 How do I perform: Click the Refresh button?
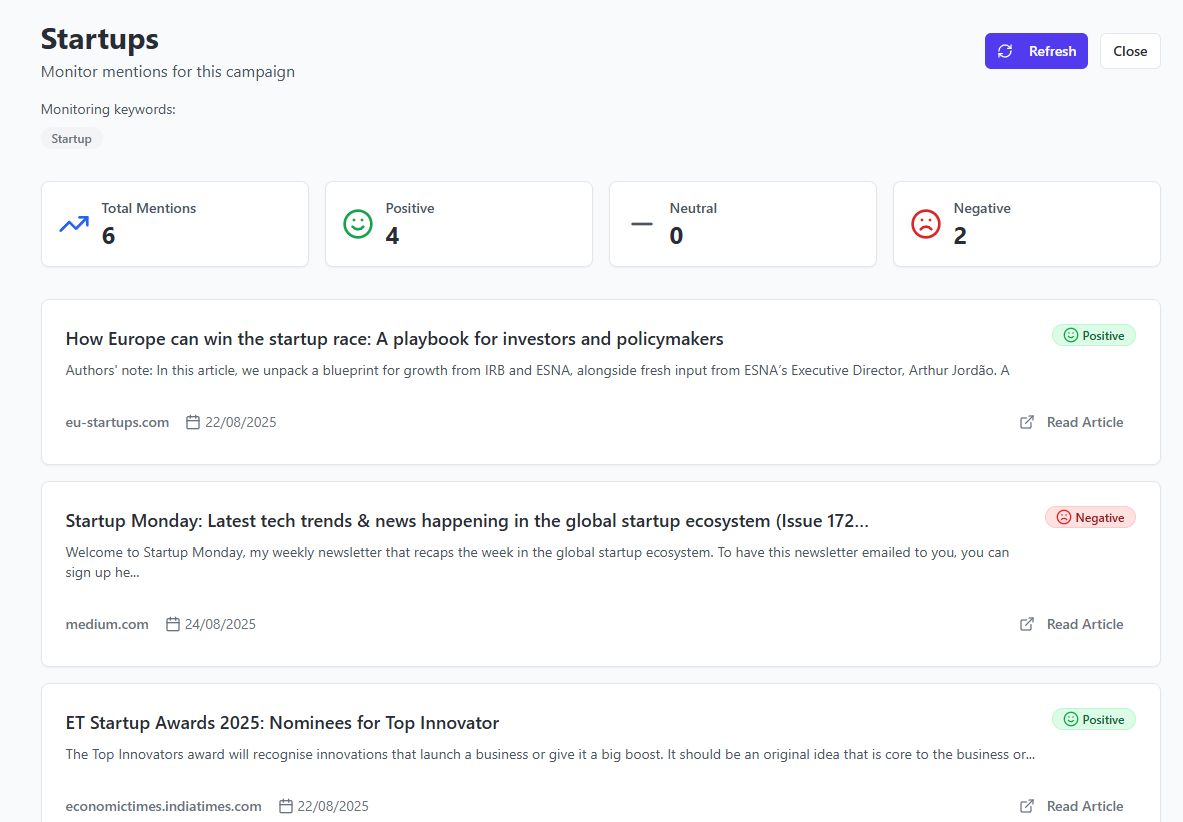click(1036, 51)
